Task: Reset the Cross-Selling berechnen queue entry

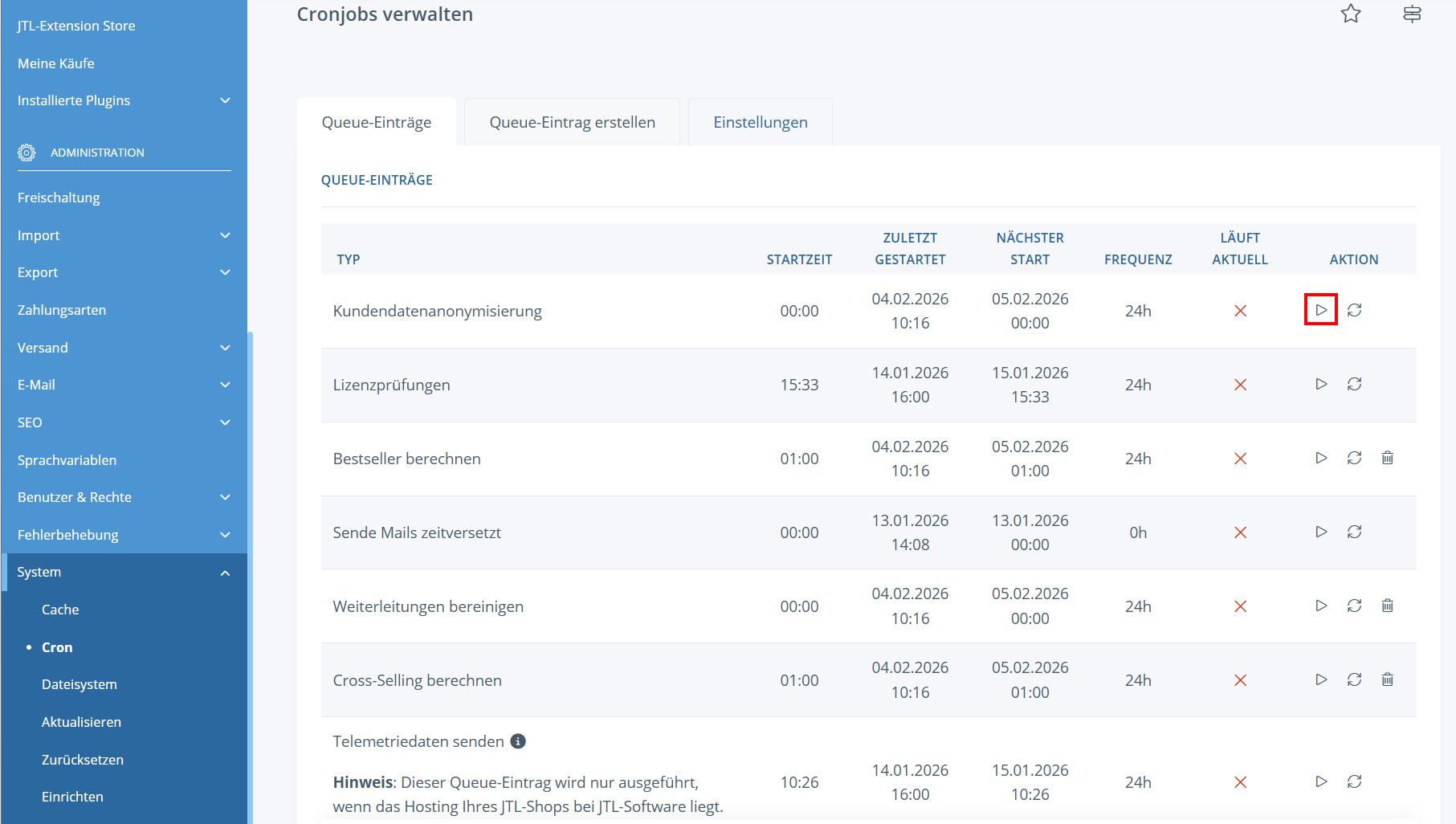Action: (1354, 679)
